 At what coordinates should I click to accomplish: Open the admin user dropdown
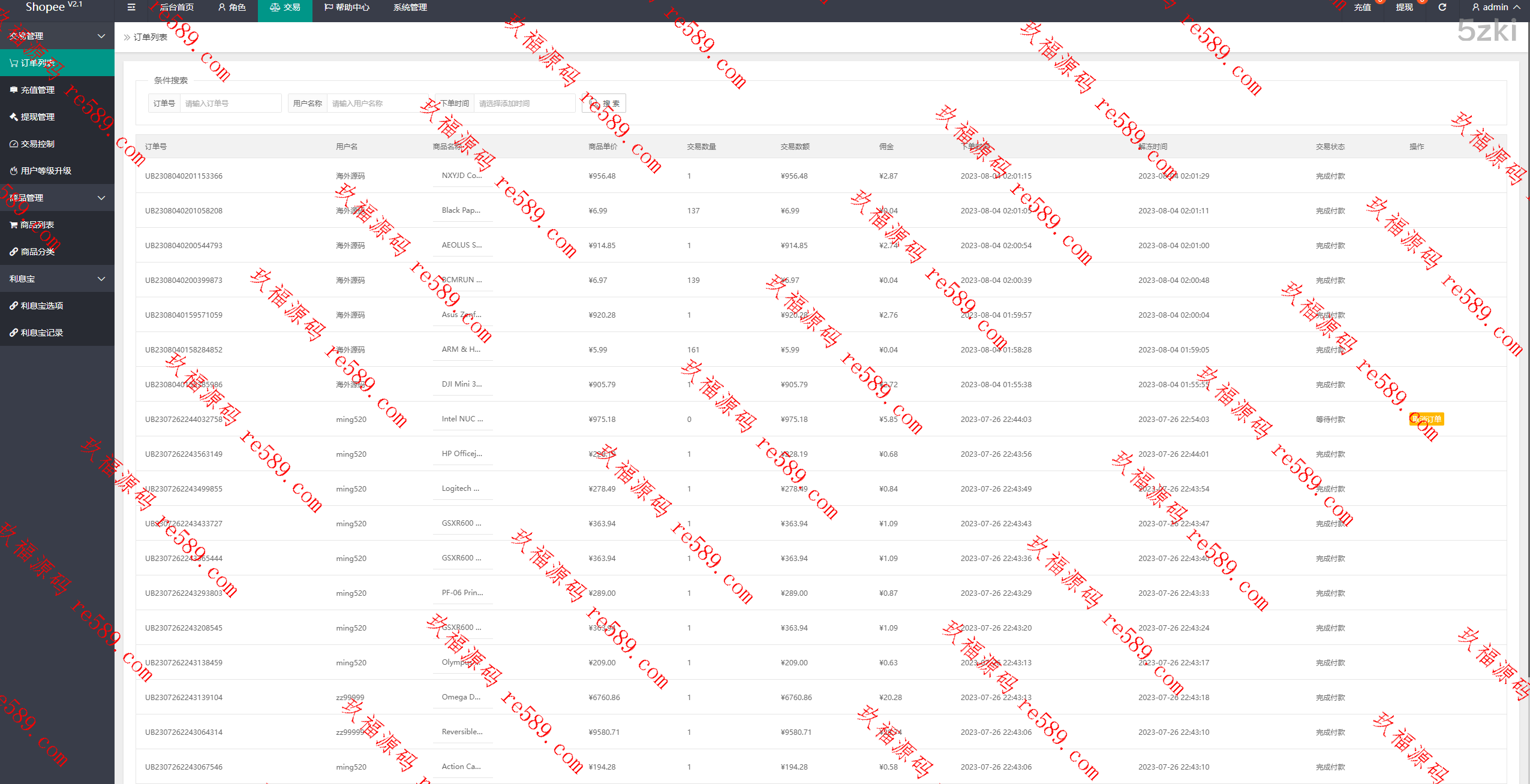(1495, 7)
